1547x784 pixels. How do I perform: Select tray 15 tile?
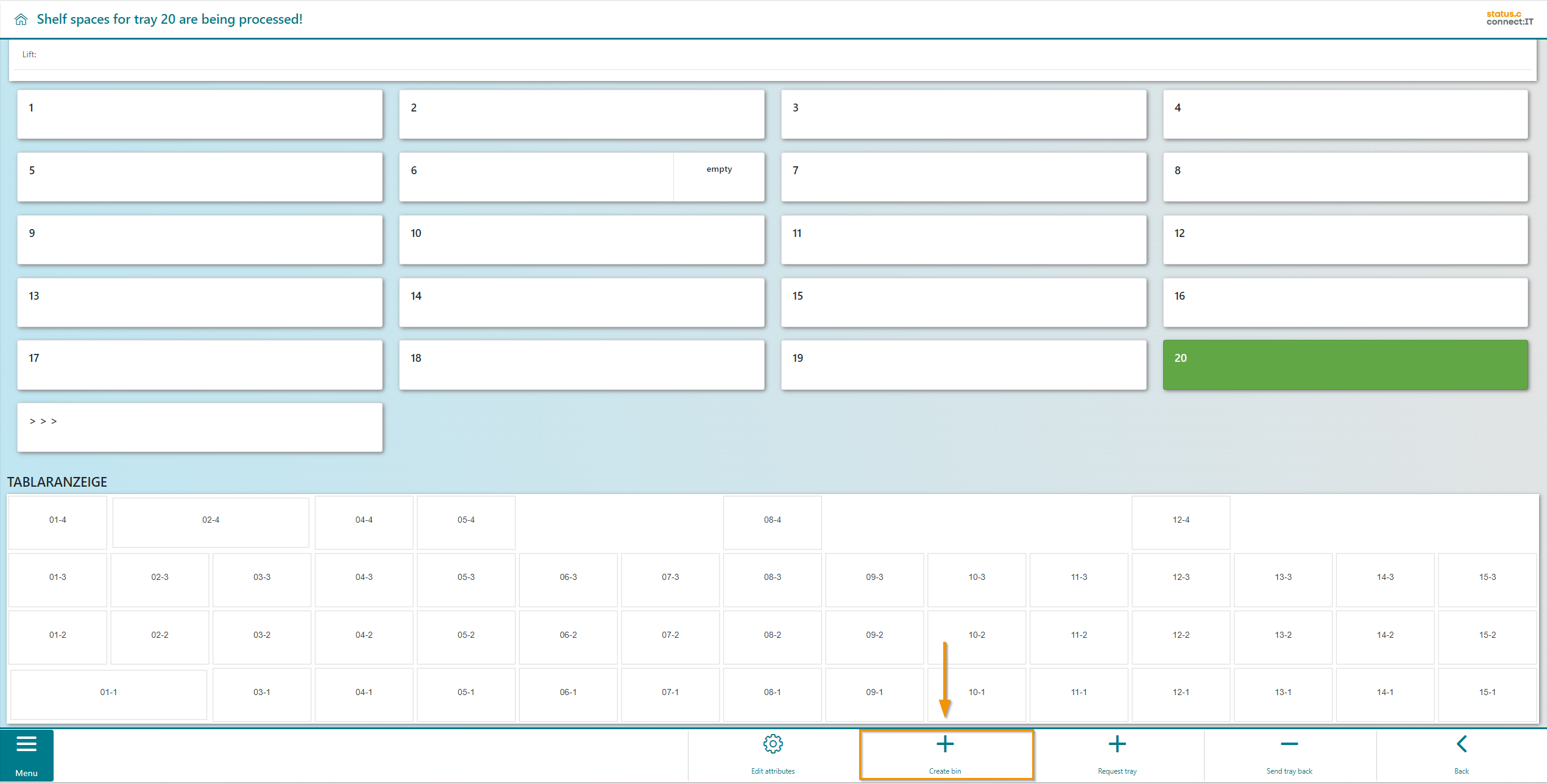click(x=963, y=303)
